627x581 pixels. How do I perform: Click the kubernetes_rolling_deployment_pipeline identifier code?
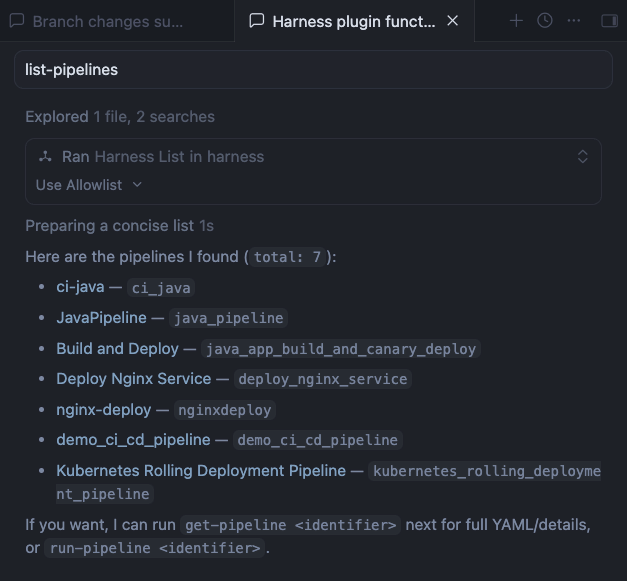point(484,471)
